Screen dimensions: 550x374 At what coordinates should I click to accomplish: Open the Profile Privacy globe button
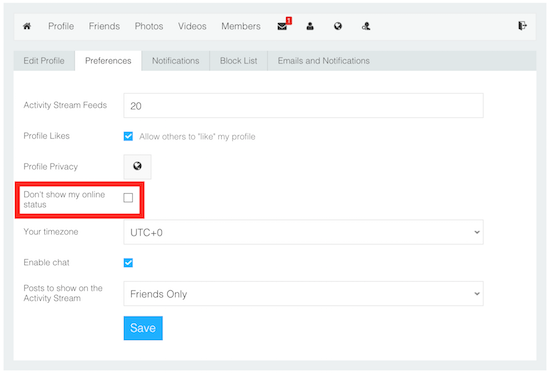(x=138, y=166)
